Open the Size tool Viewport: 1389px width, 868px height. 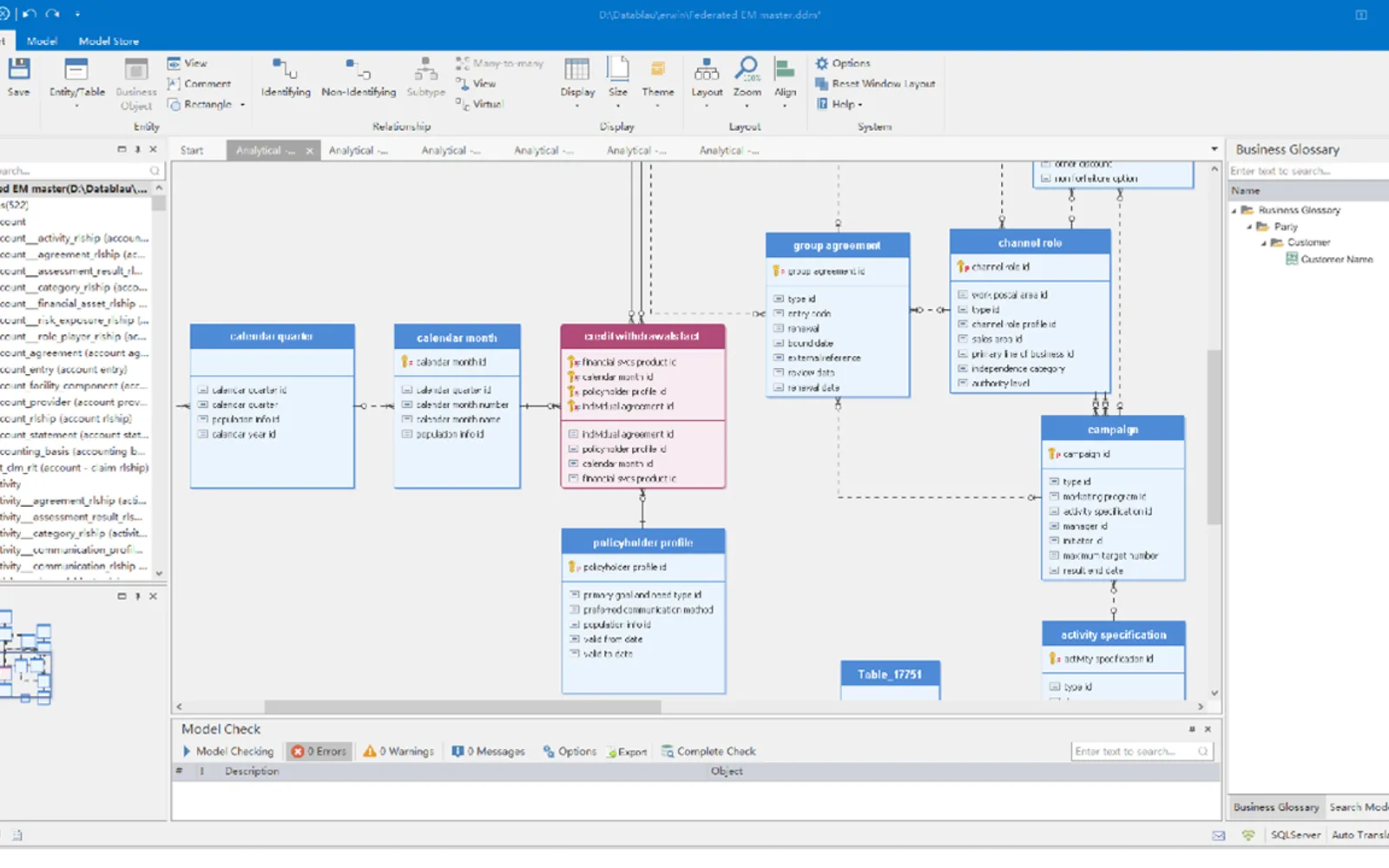[x=618, y=81]
